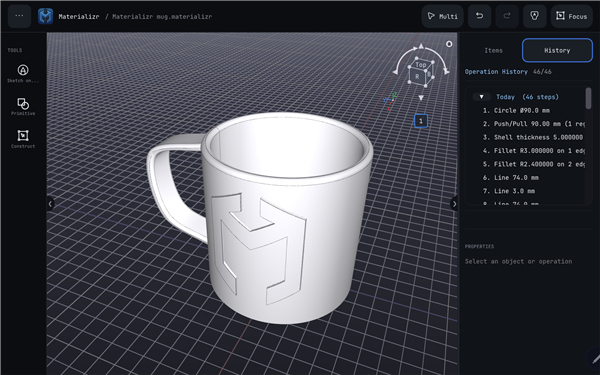Click the history list scrollbar

(588, 98)
